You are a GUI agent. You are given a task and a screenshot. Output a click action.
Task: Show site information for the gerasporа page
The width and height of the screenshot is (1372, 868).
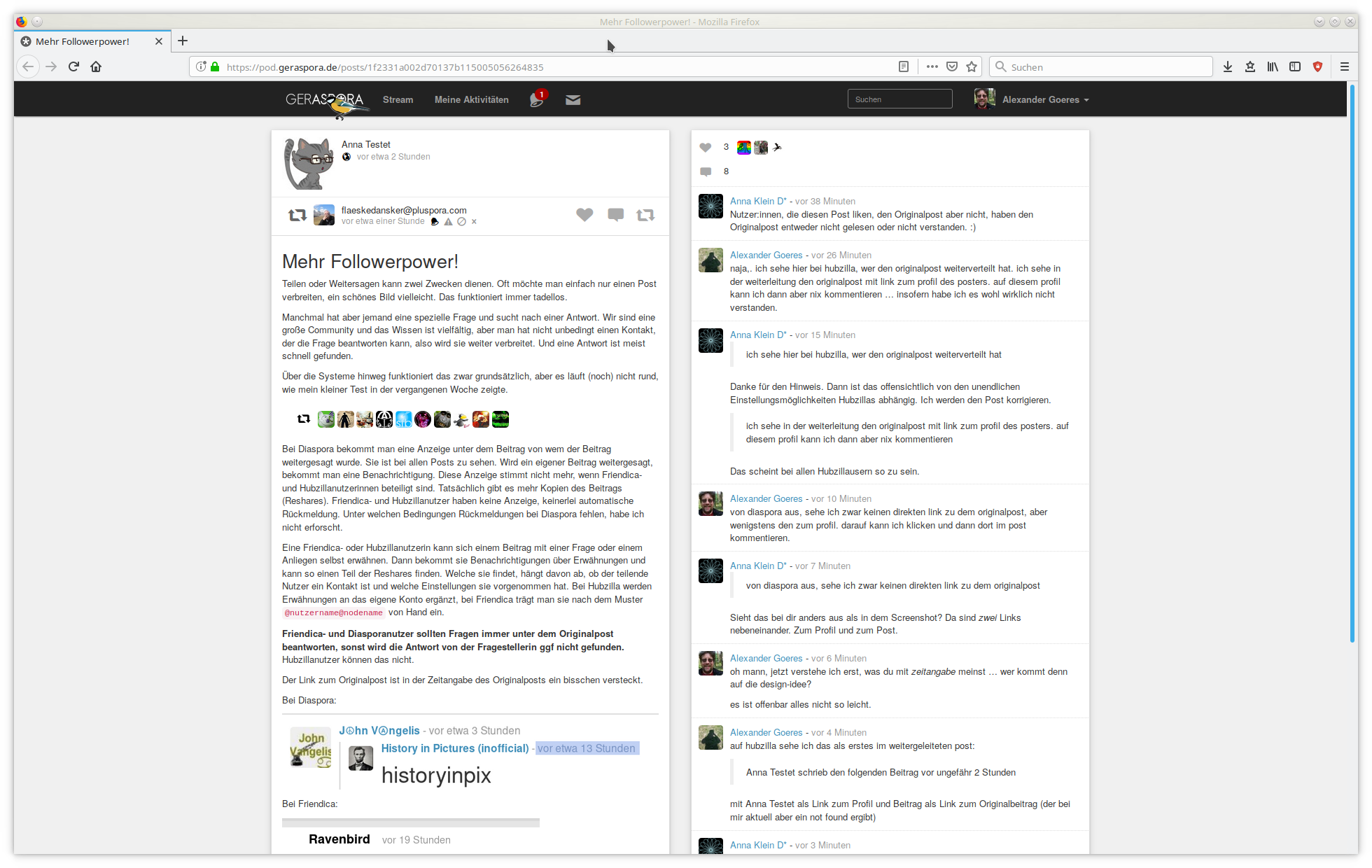[x=202, y=66]
